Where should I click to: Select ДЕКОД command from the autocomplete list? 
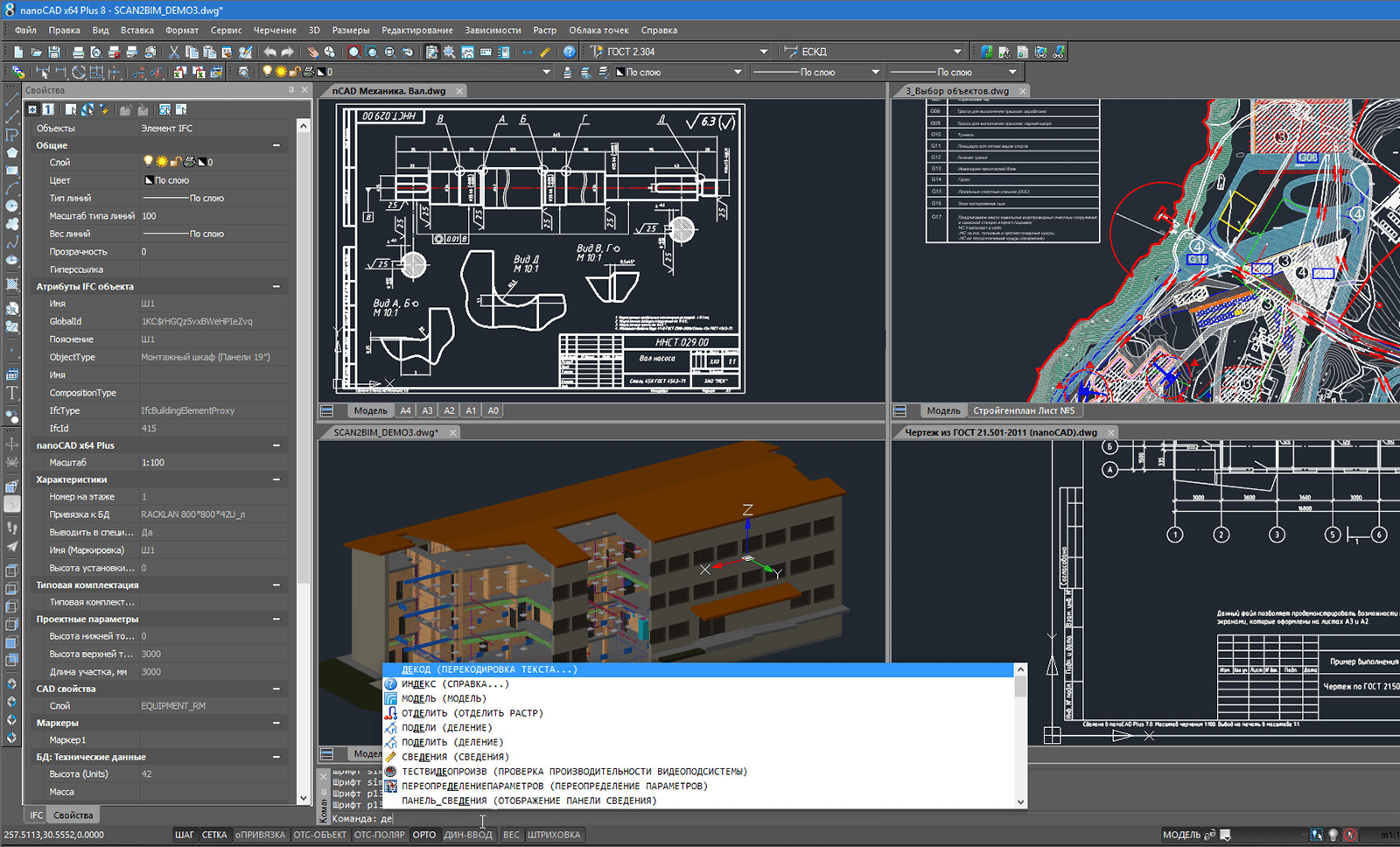pyautogui.click(x=489, y=669)
